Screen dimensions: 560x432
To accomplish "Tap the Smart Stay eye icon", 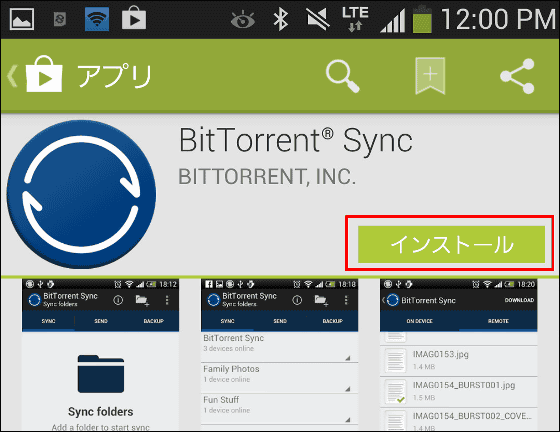I will [242, 20].
